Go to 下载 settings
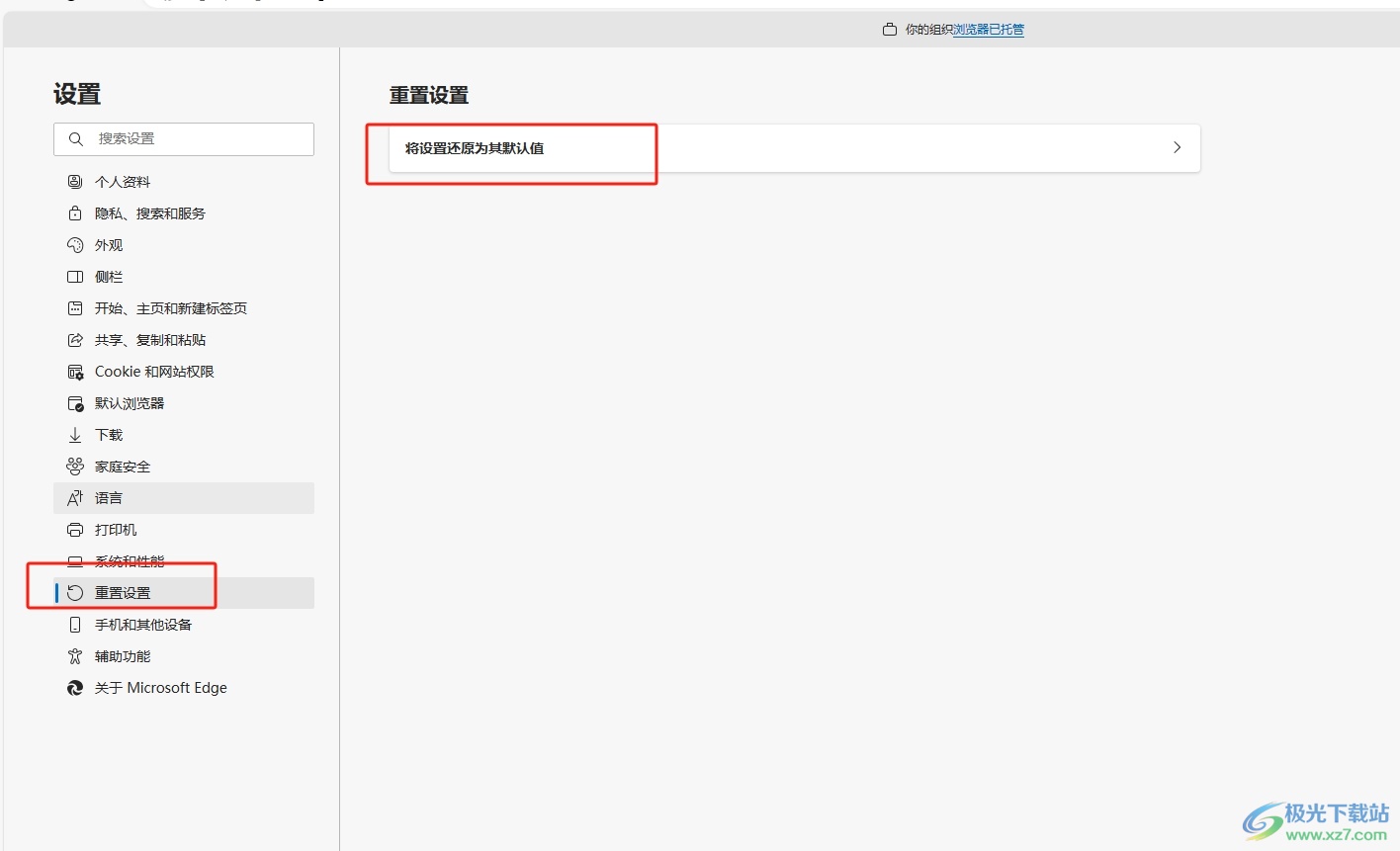Image resolution: width=1400 pixels, height=851 pixels. point(184,435)
